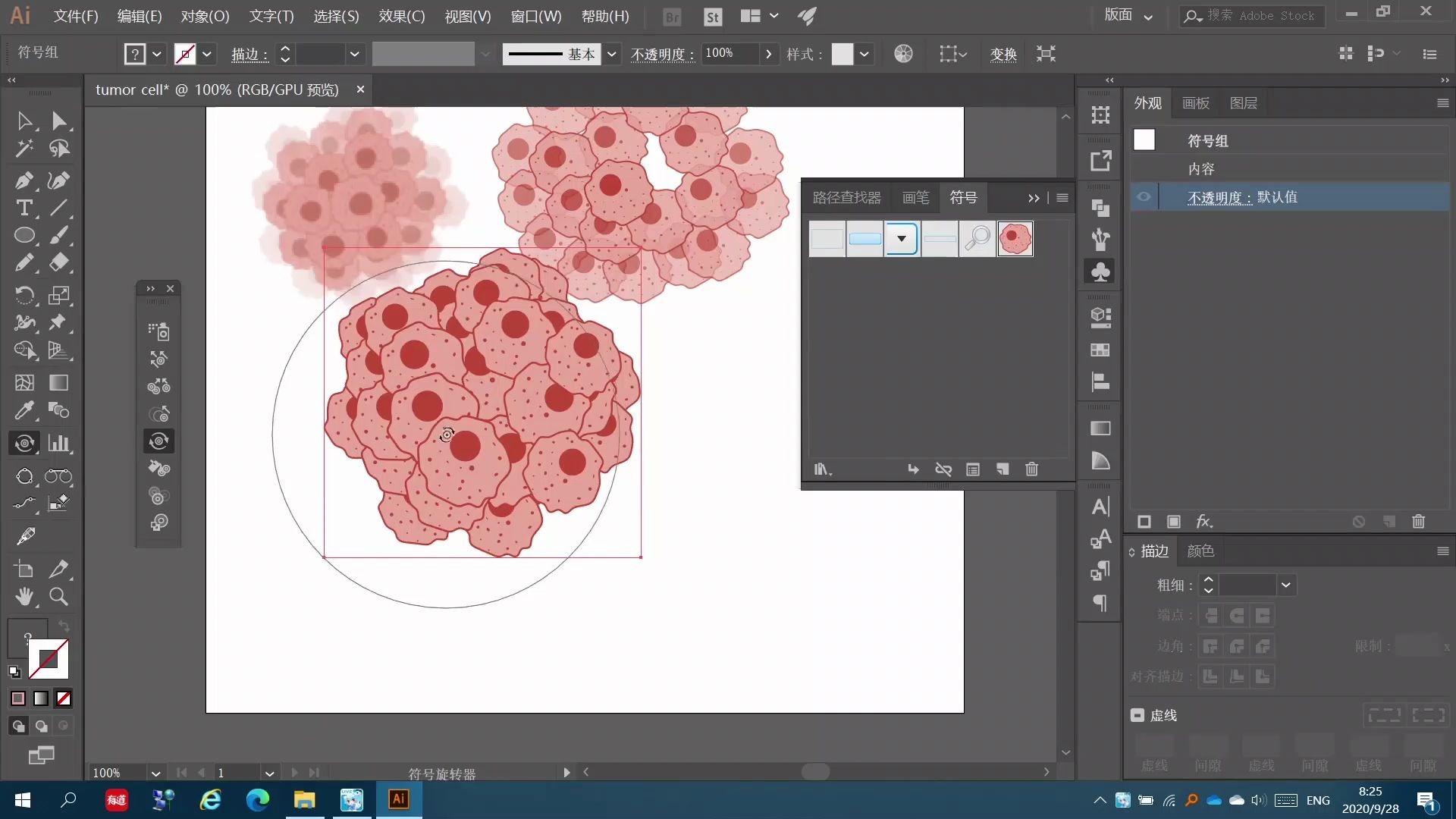Click the symbol thumbnail in panel
The image size is (1456, 819).
tap(1016, 238)
